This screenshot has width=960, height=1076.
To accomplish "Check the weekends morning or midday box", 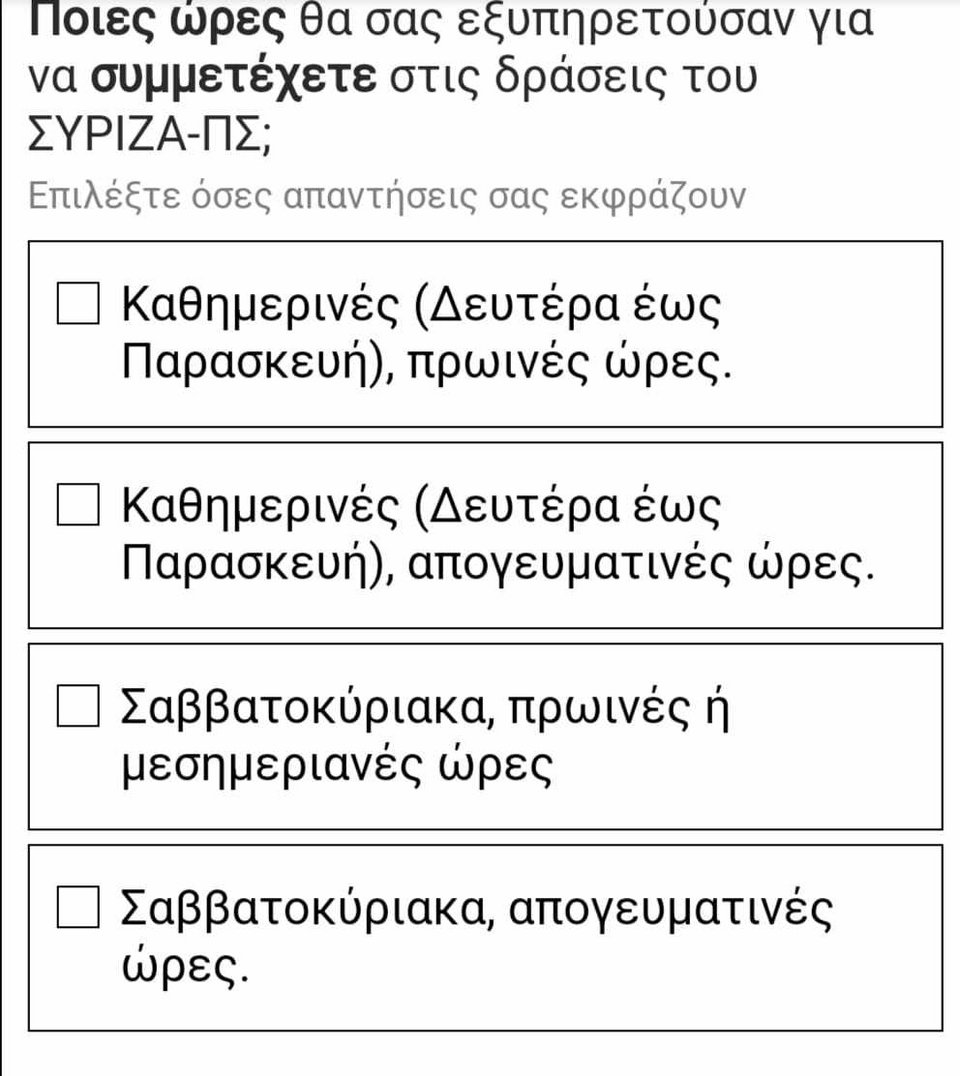I will [x=78, y=707].
